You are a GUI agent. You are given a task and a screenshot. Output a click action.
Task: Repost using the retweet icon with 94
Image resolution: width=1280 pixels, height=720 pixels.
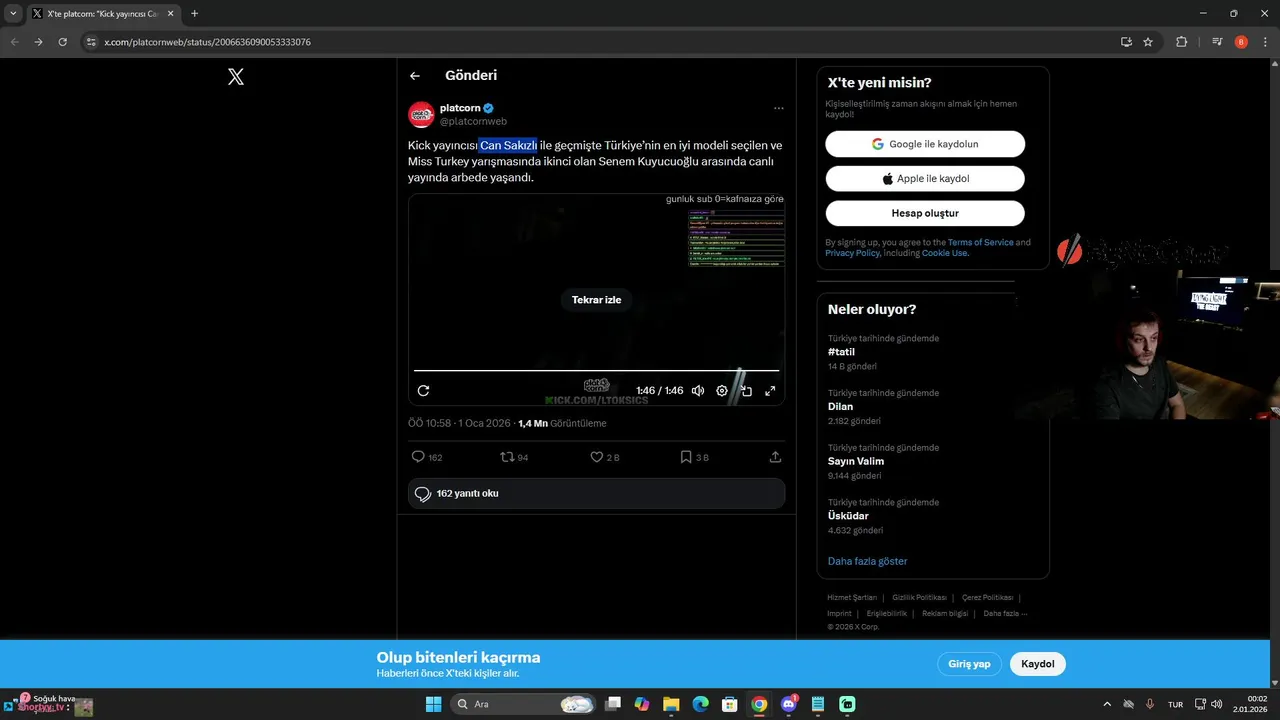point(514,457)
